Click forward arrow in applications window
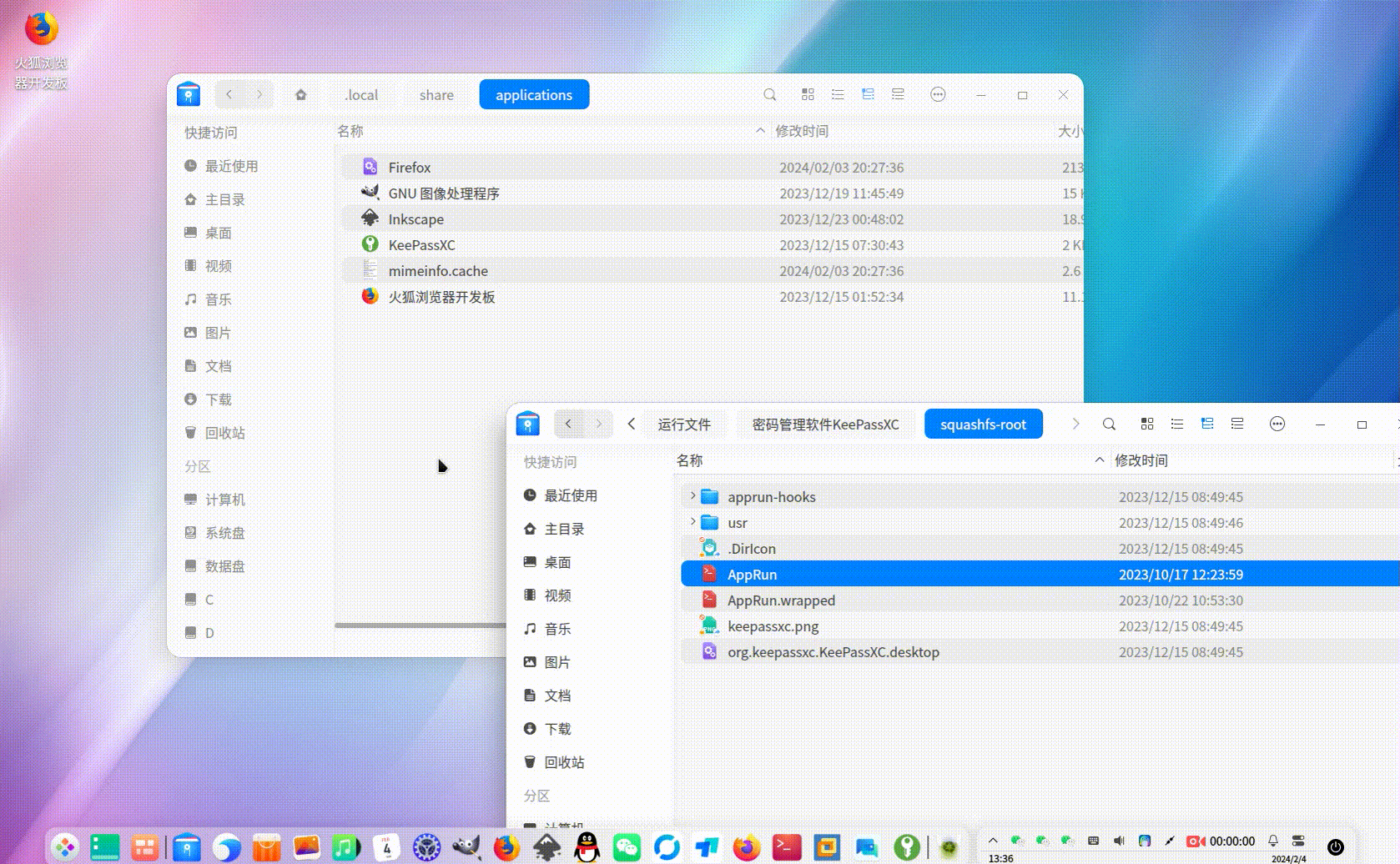This screenshot has width=1400, height=864. tap(259, 95)
